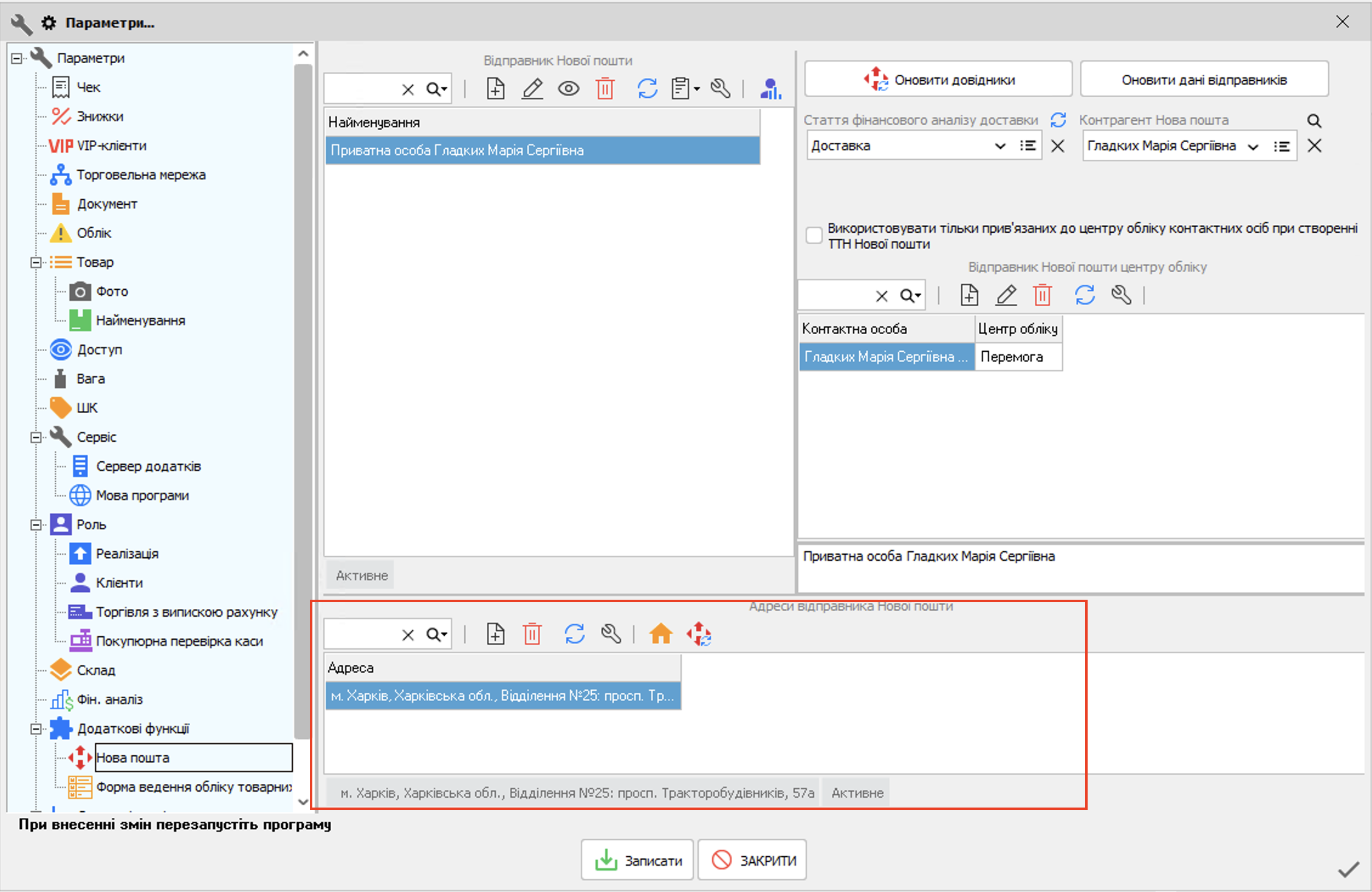Click the Записати save button
1372x892 pixels.
click(x=637, y=860)
